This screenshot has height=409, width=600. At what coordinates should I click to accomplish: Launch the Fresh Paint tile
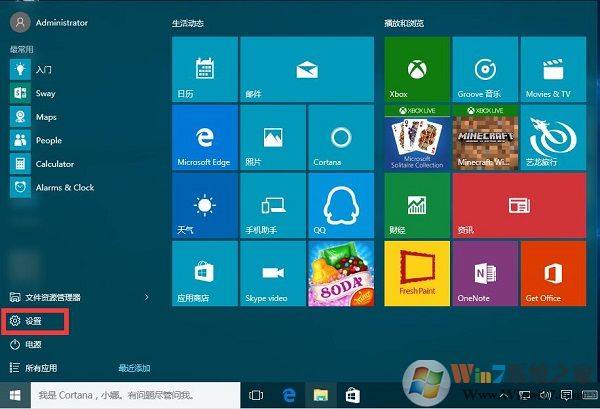[x=417, y=274]
